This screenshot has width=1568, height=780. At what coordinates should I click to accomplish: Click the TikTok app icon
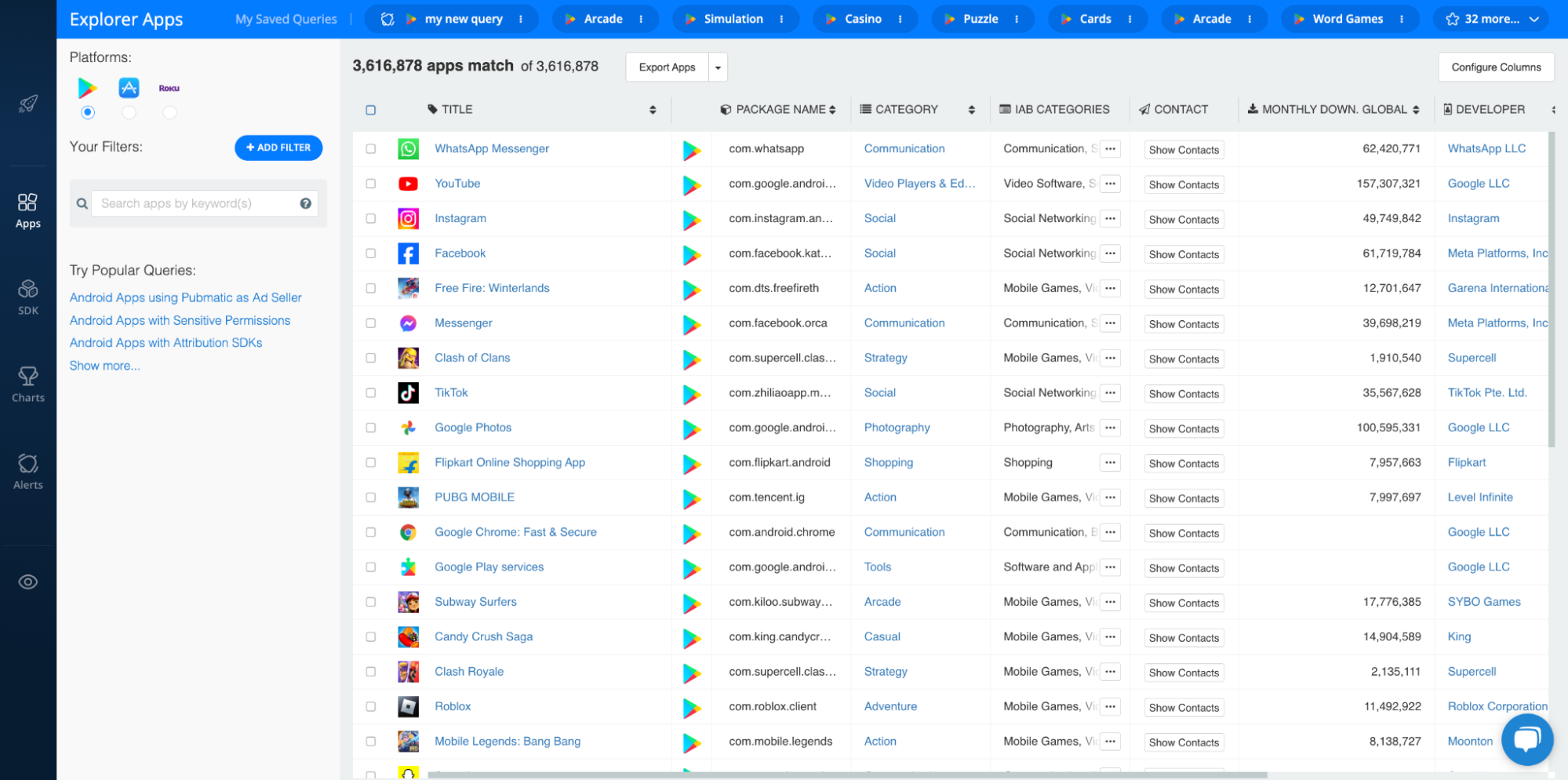[x=408, y=393]
